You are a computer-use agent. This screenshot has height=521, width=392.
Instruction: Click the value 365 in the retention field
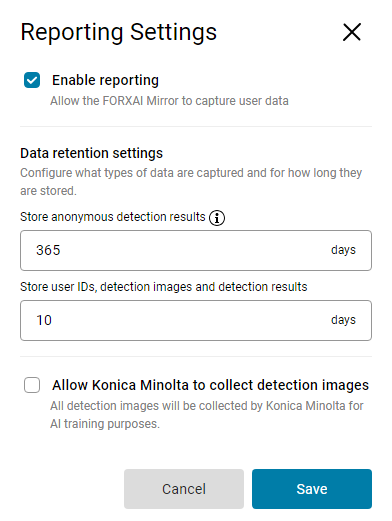coord(48,250)
